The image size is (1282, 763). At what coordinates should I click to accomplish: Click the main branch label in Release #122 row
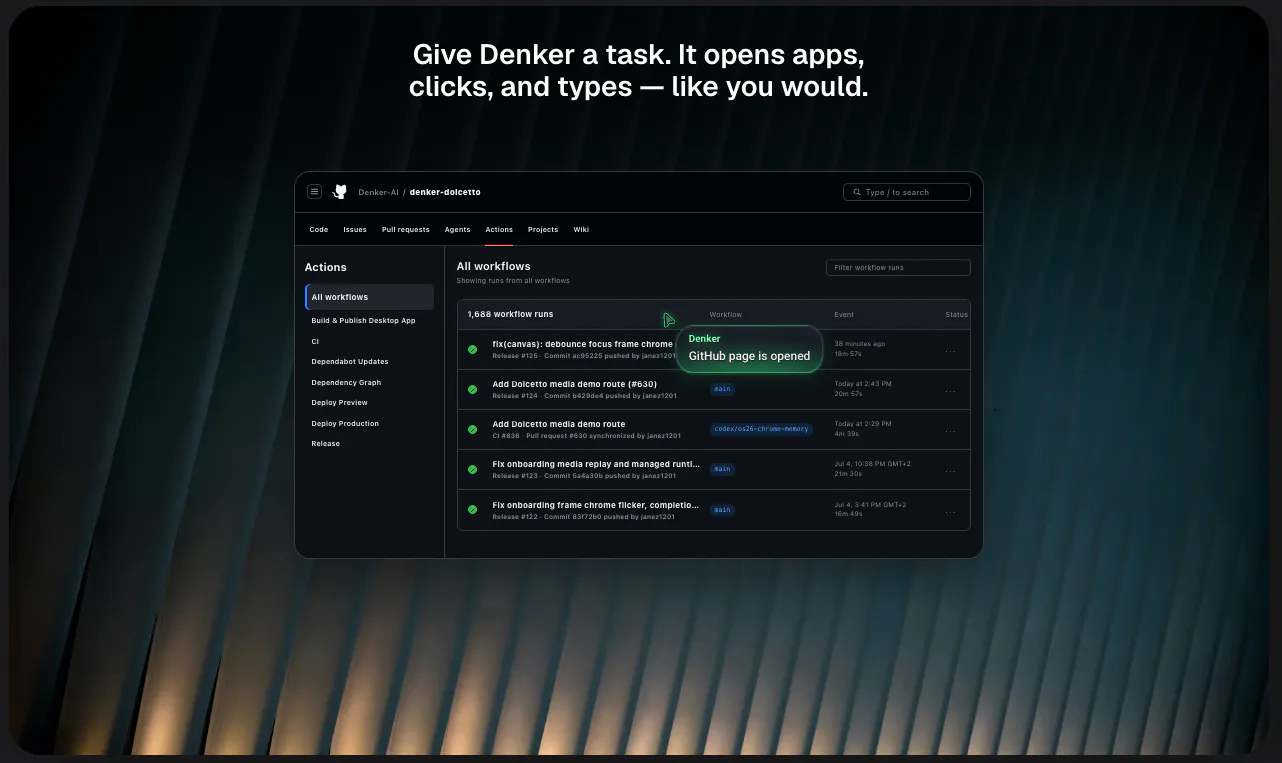pyautogui.click(x=722, y=510)
